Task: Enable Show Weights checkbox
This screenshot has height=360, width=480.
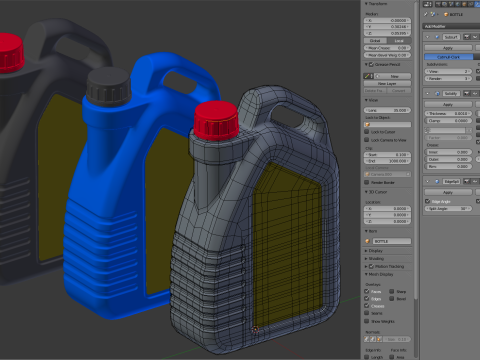Action: [367, 321]
